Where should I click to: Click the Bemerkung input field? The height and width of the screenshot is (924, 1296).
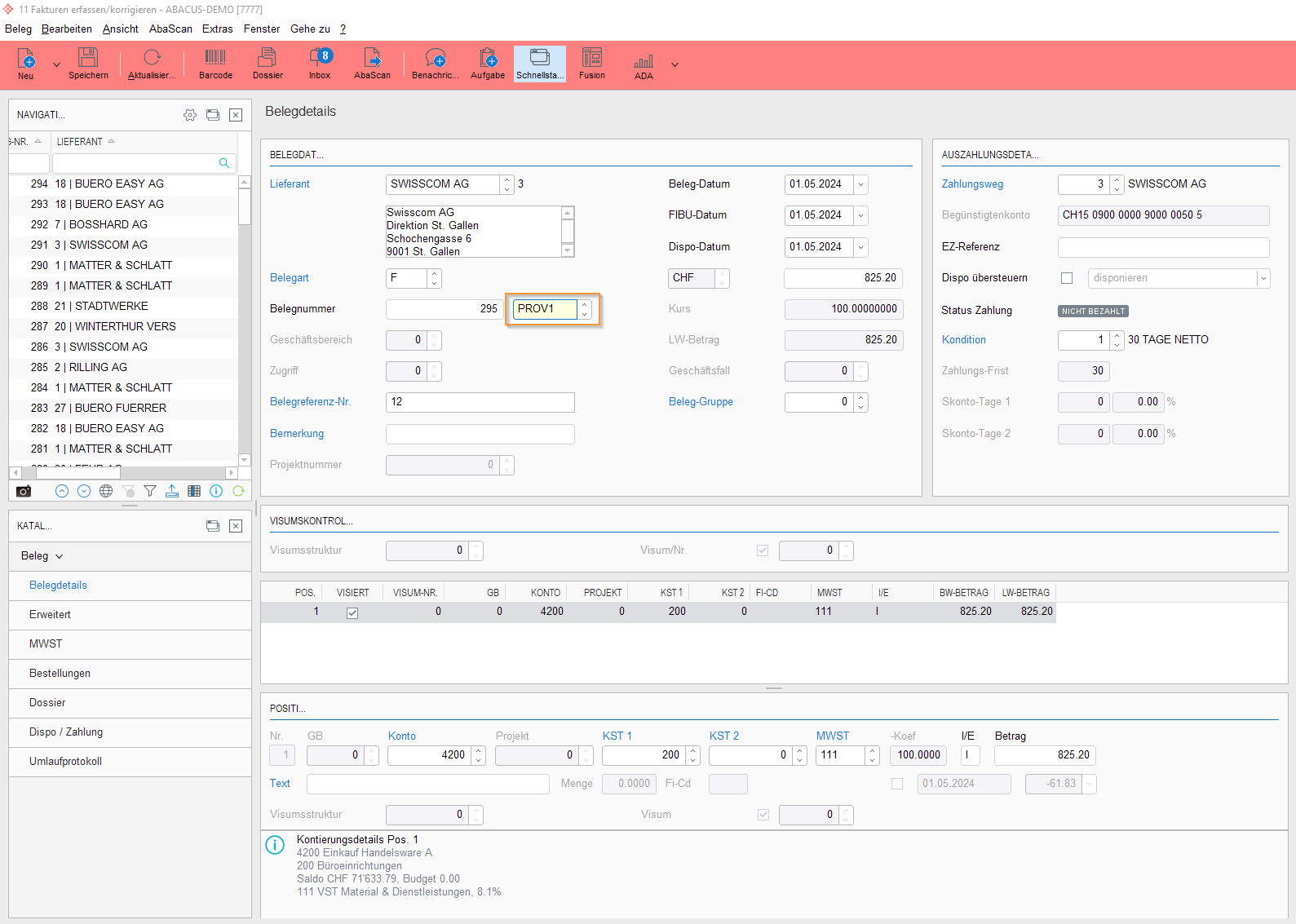(x=480, y=434)
